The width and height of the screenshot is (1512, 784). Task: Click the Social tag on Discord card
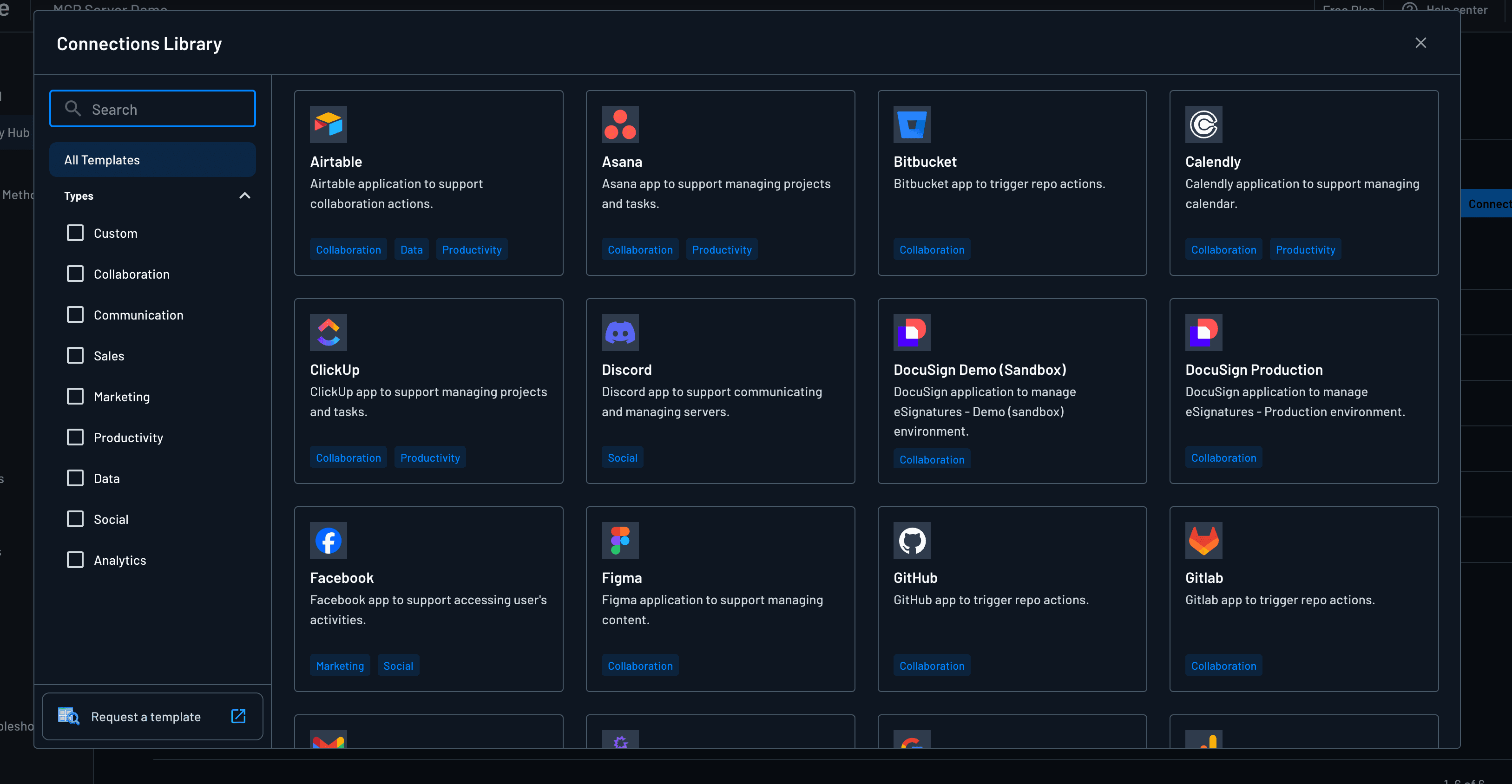pyautogui.click(x=622, y=458)
